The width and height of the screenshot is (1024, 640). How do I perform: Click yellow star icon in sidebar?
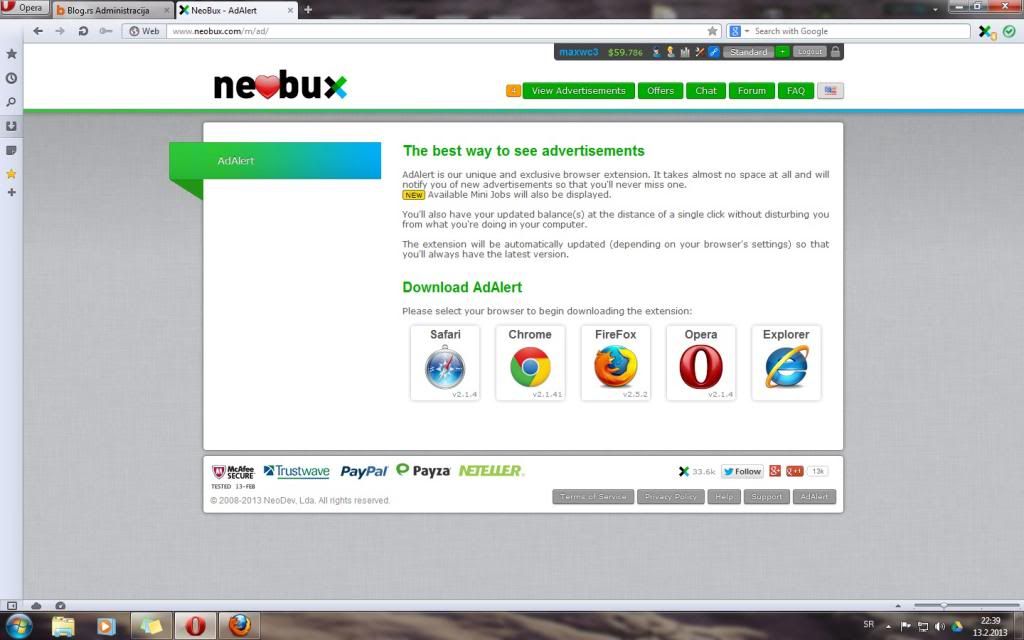(x=11, y=174)
